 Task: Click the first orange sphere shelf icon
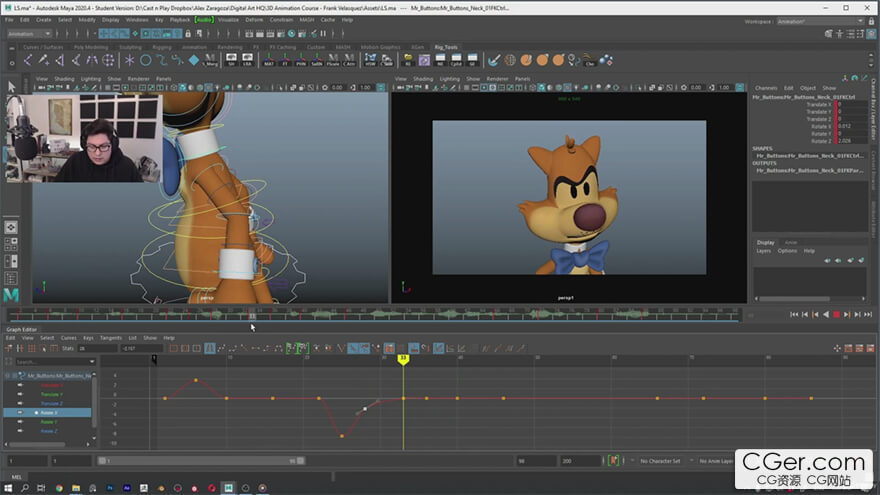pos(526,60)
